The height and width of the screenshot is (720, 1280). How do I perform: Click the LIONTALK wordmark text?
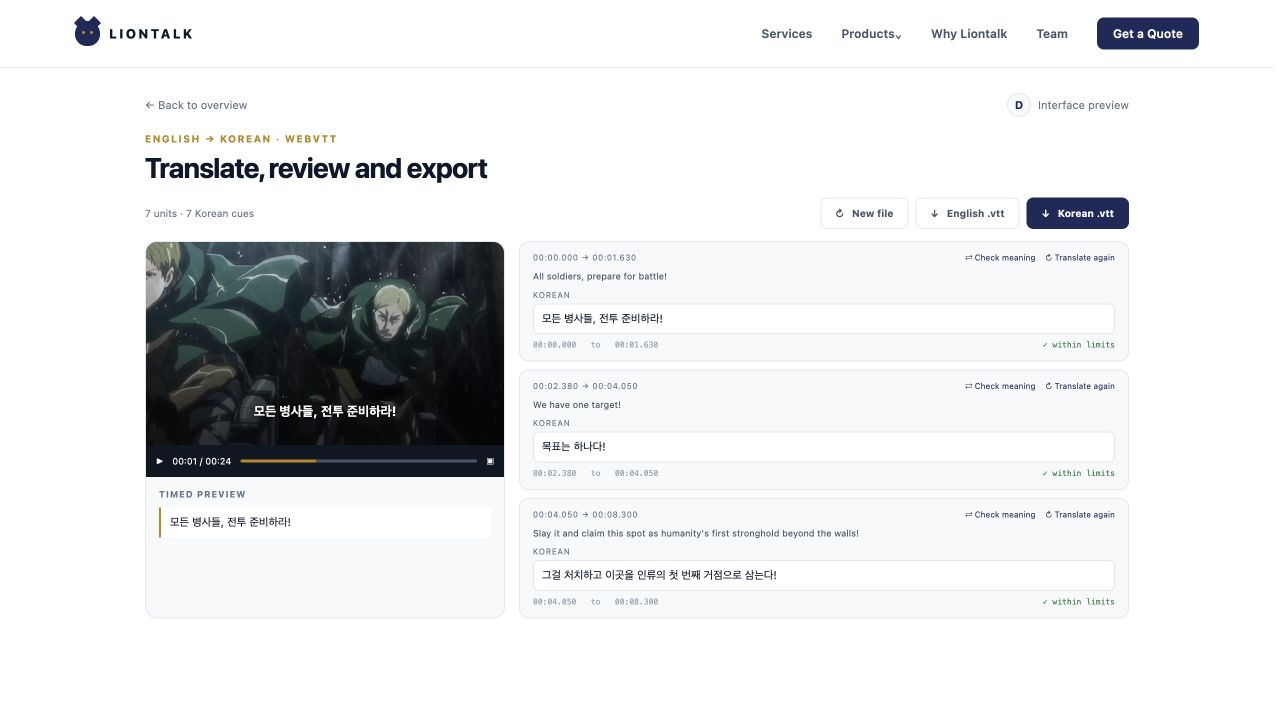coord(151,34)
